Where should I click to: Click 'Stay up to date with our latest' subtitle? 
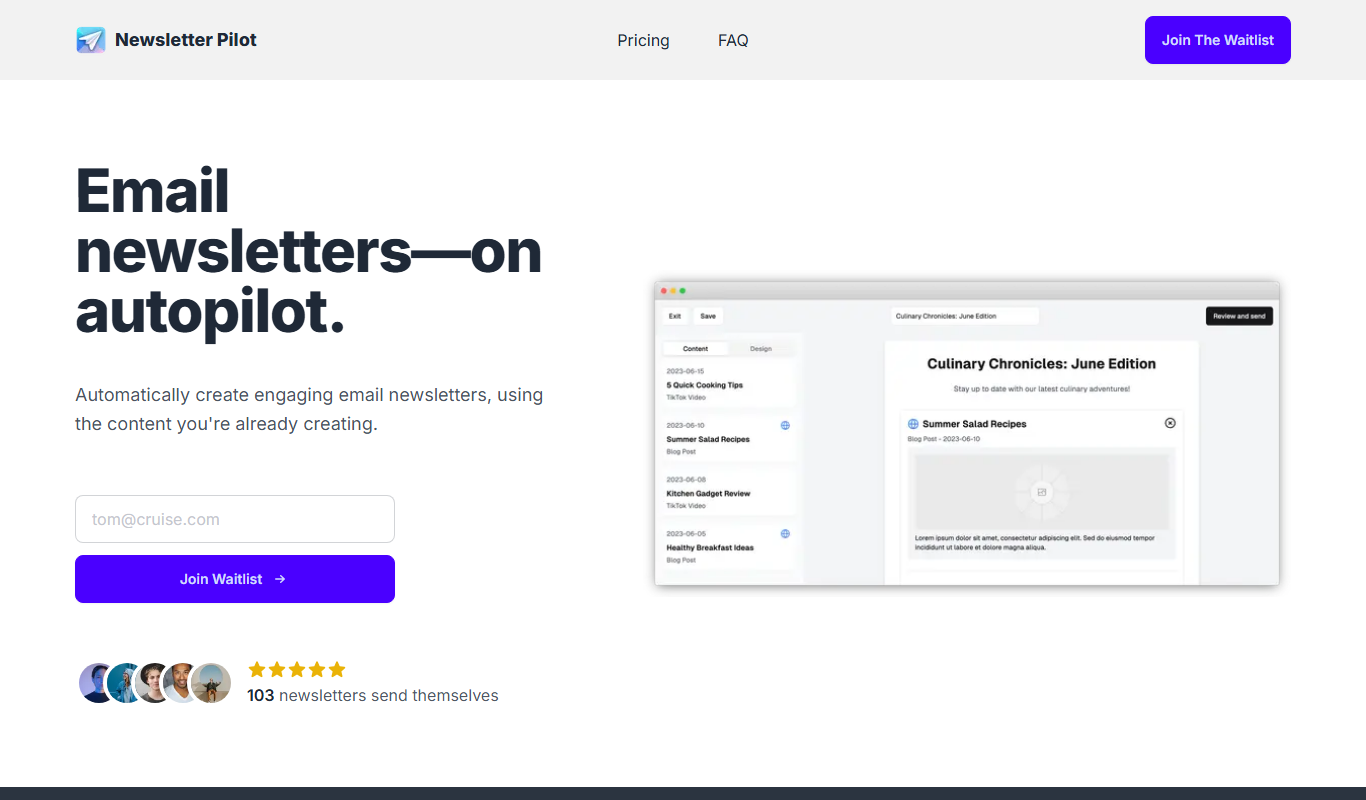tap(1041, 388)
